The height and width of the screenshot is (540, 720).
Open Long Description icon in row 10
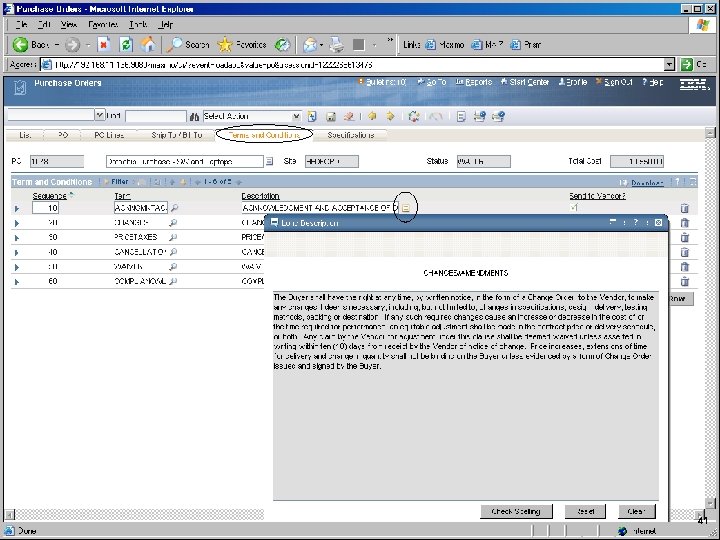(x=405, y=208)
